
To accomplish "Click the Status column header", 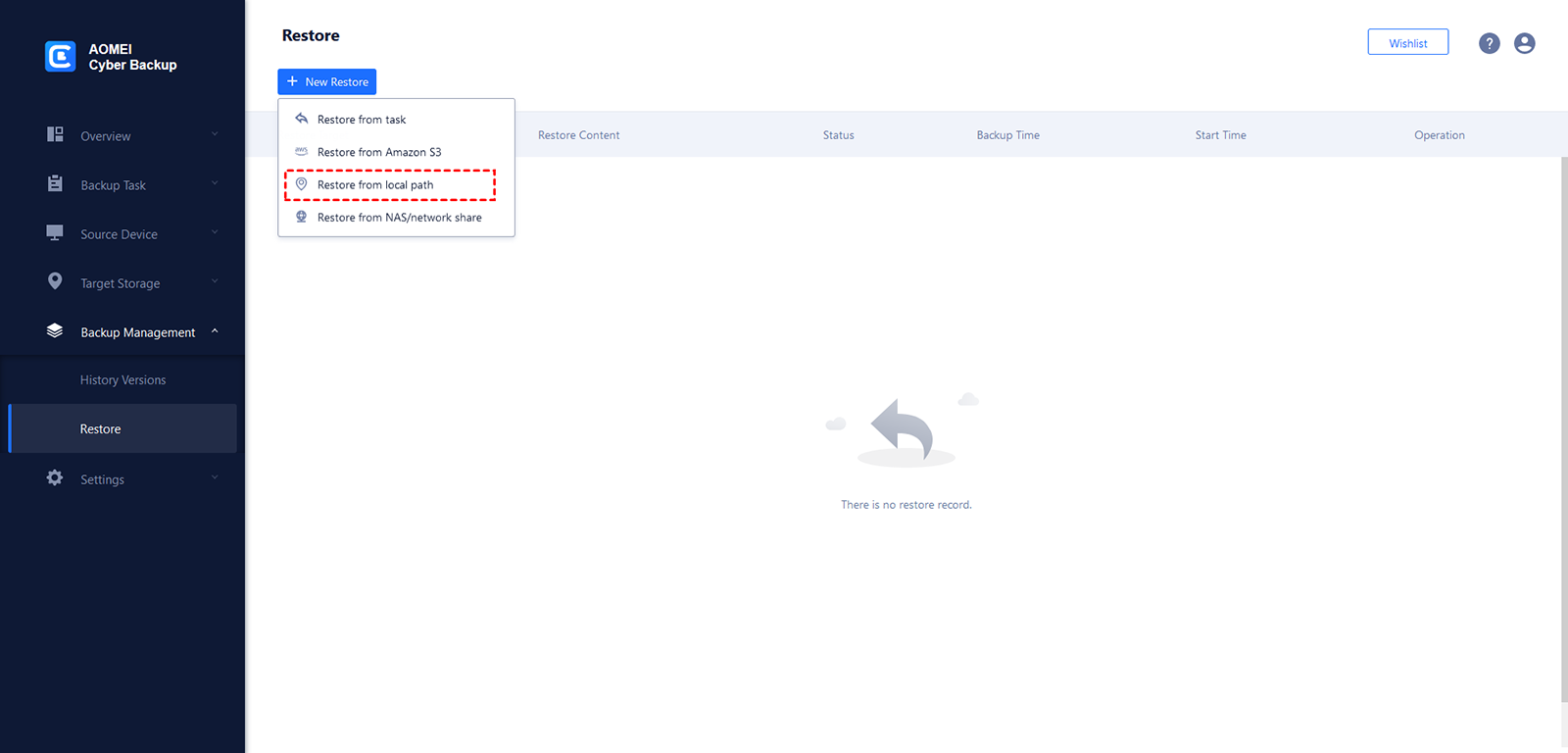I will 839,135.
